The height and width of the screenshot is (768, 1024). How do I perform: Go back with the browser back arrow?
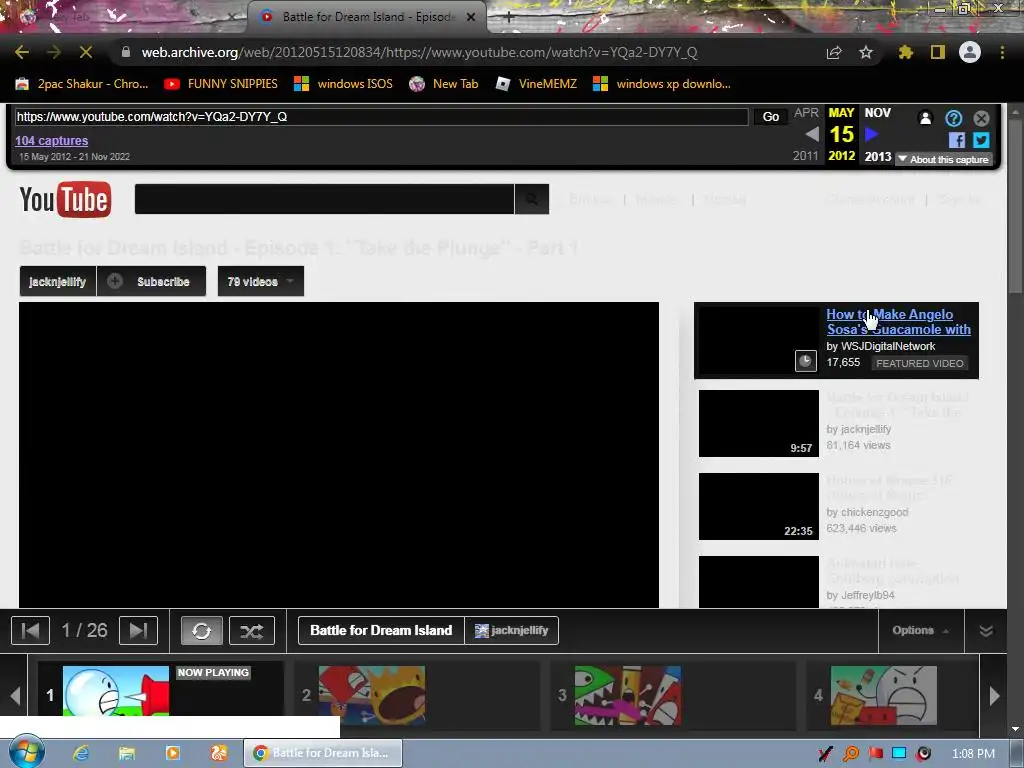(22, 52)
